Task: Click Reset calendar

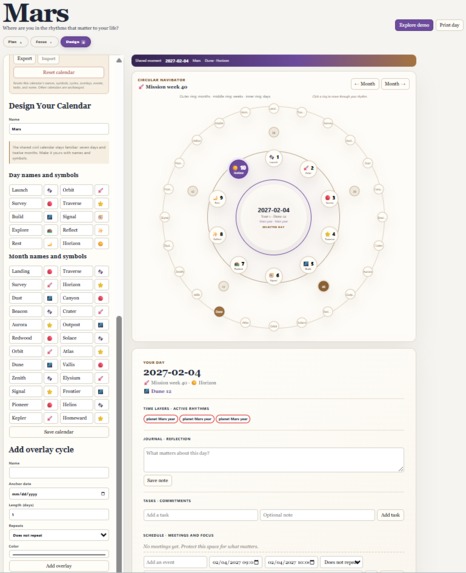Action: point(59,72)
